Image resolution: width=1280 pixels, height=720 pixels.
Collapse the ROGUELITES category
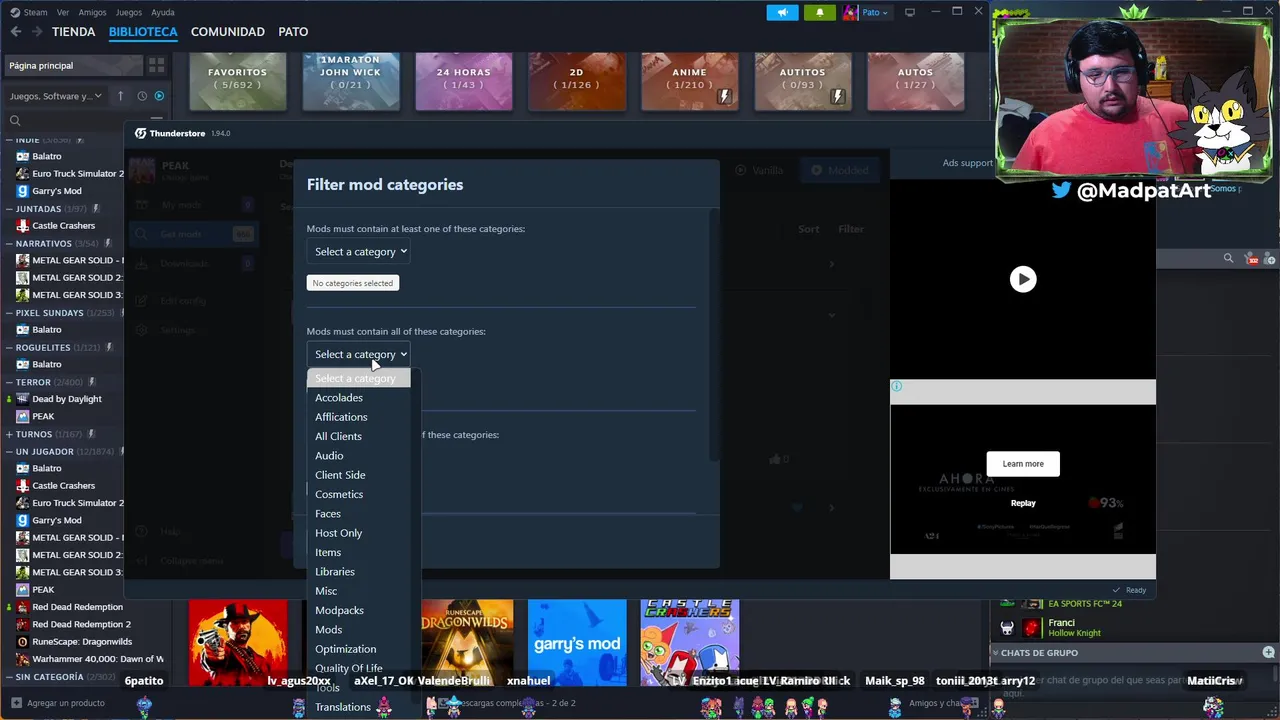tap(8, 347)
